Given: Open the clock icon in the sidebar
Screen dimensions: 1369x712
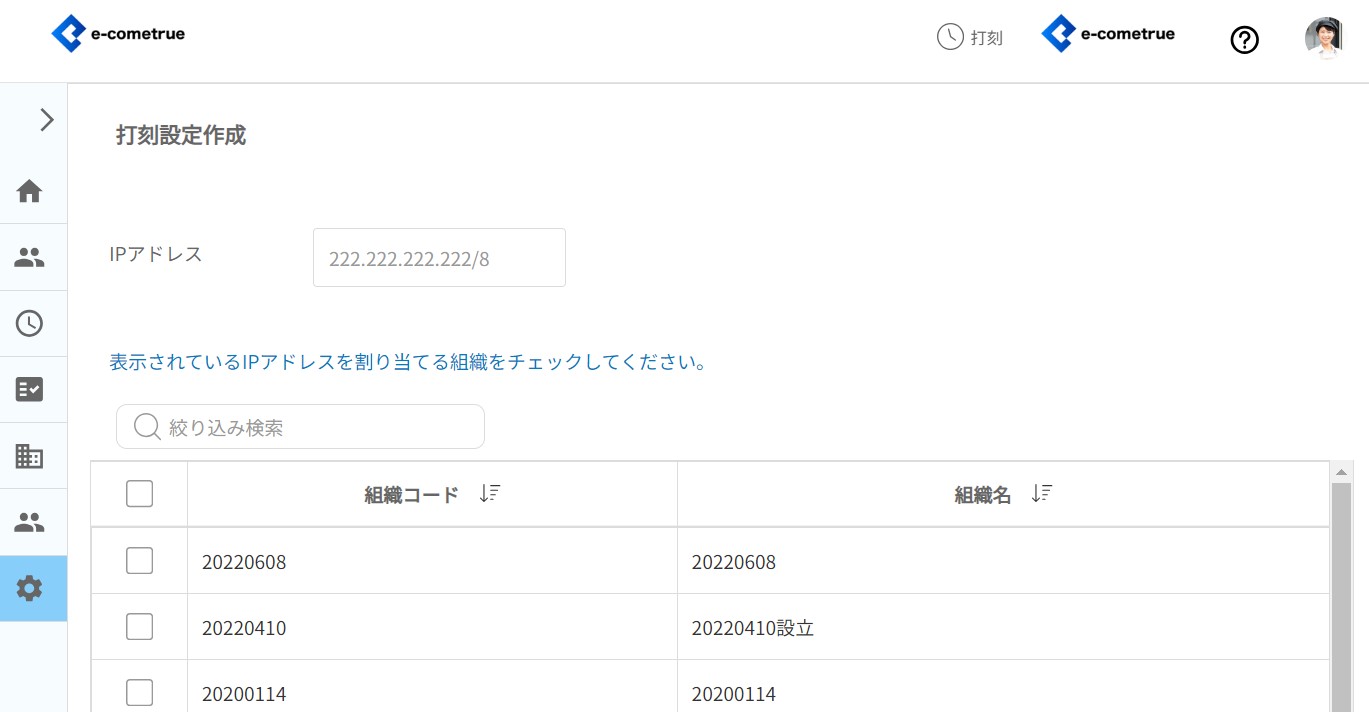Looking at the screenshot, I should [x=29, y=323].
